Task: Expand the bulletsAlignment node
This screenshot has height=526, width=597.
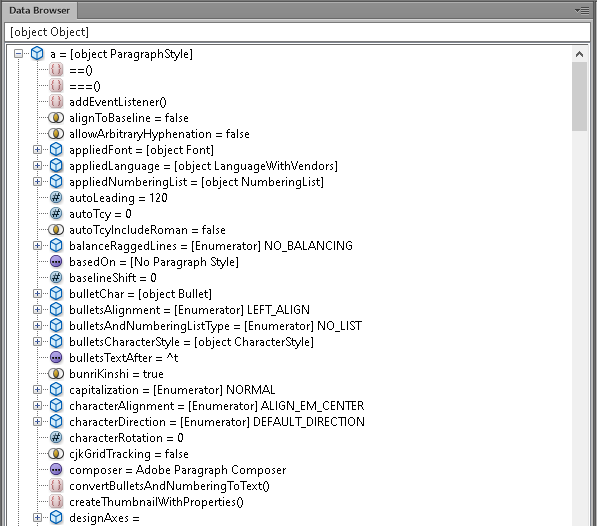Action: 37,309
